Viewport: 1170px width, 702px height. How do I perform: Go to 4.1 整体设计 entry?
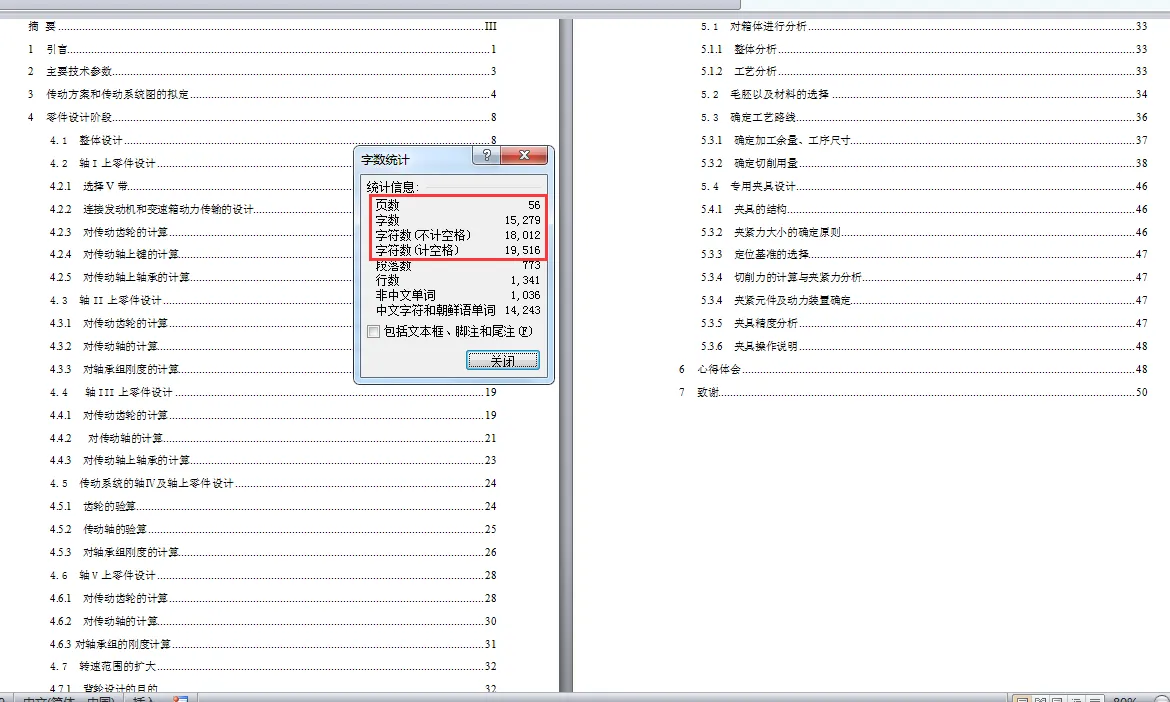click(273, 140)
